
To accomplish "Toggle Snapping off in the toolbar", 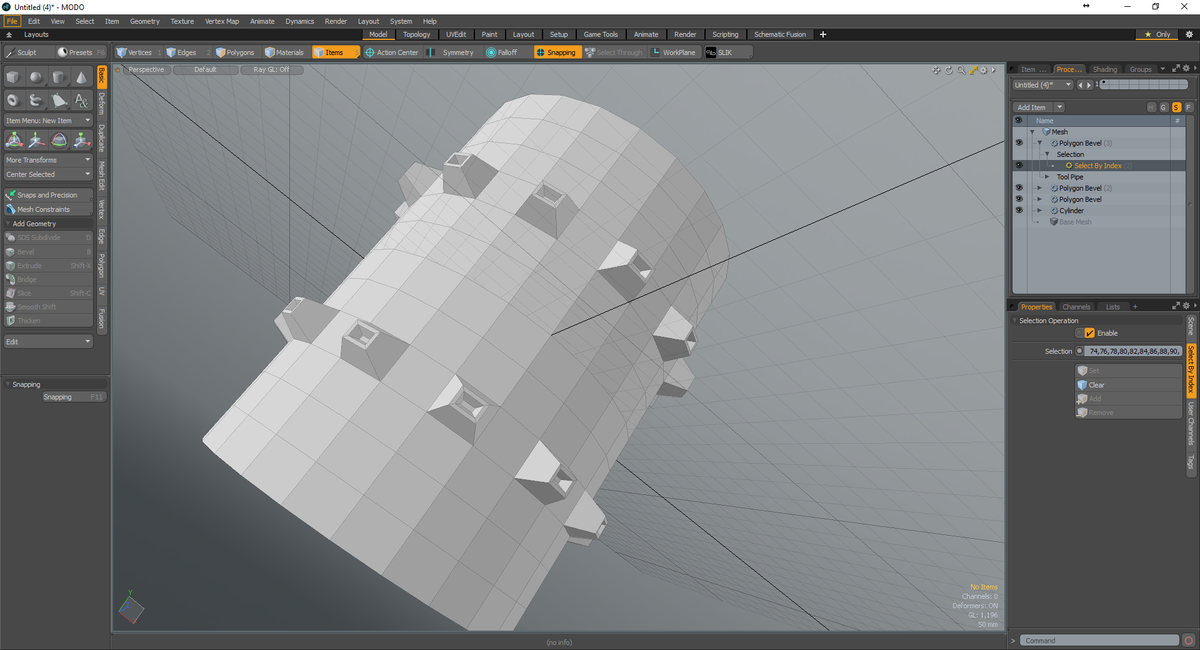I will [x=556, y=51].
